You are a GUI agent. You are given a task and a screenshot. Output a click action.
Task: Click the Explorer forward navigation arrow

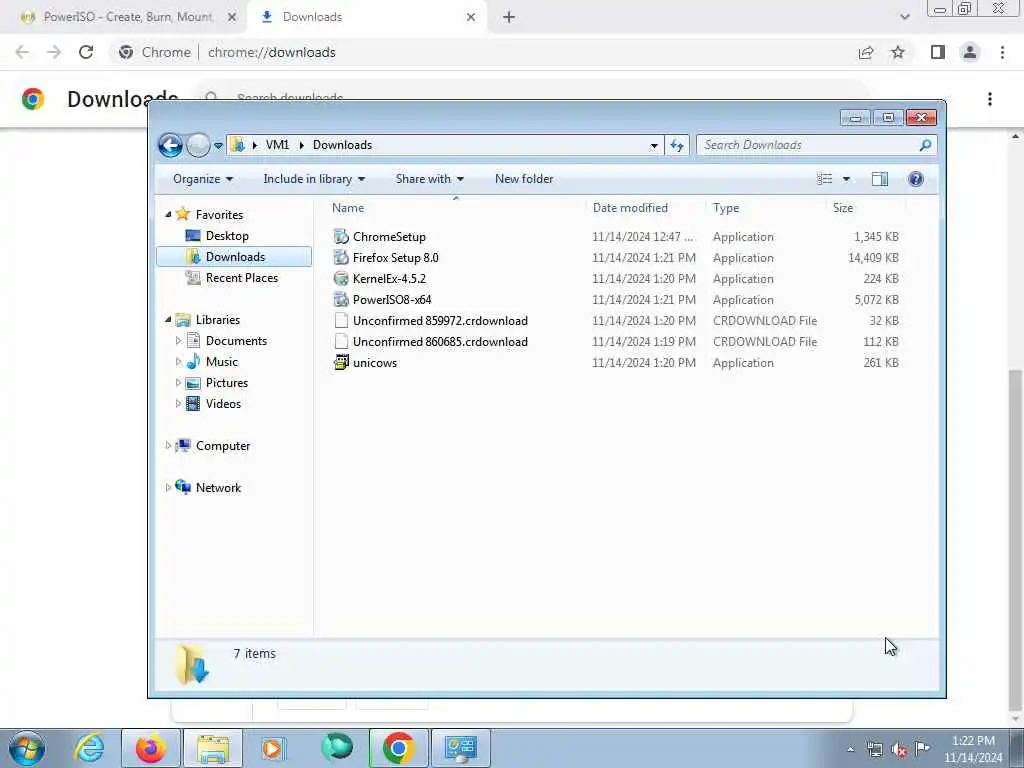(198, 145)
